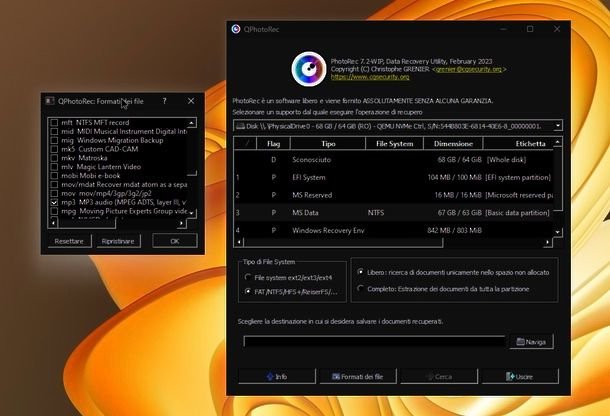610x416 pixels.
Task: Sort partitions by Tipo column header
Action: [328, 144]
